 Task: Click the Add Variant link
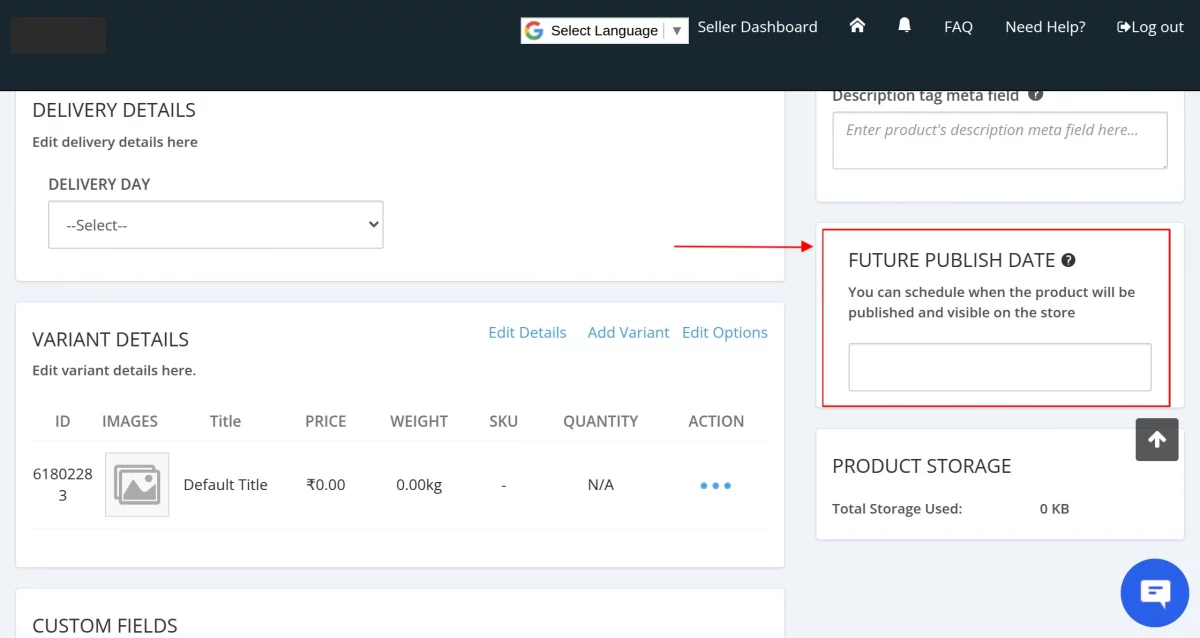(x=628, y=332)
